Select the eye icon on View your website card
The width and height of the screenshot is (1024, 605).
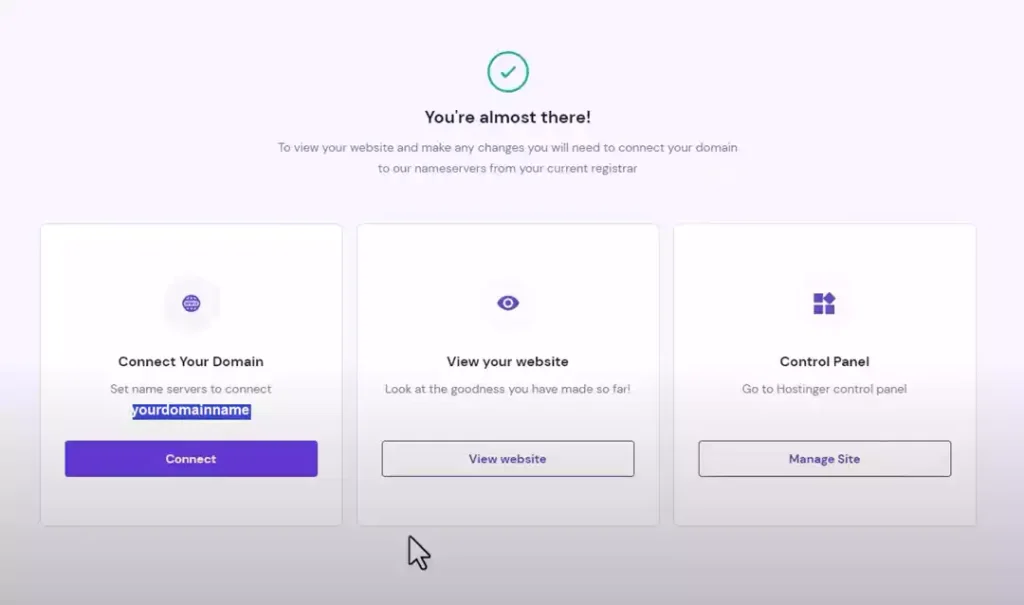(x=507, y=302)
